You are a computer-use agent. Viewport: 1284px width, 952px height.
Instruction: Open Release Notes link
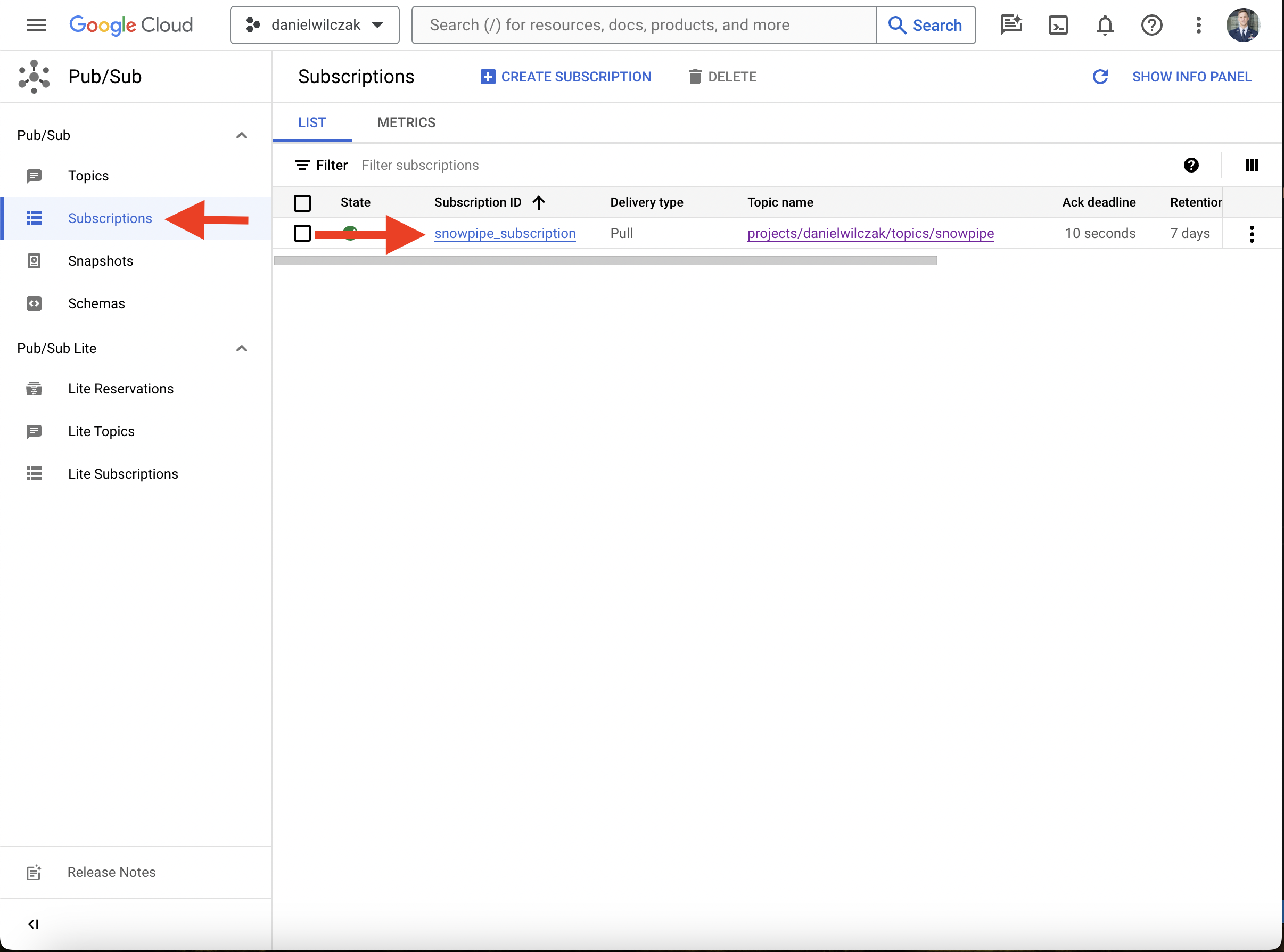click(x=111, y=873)
